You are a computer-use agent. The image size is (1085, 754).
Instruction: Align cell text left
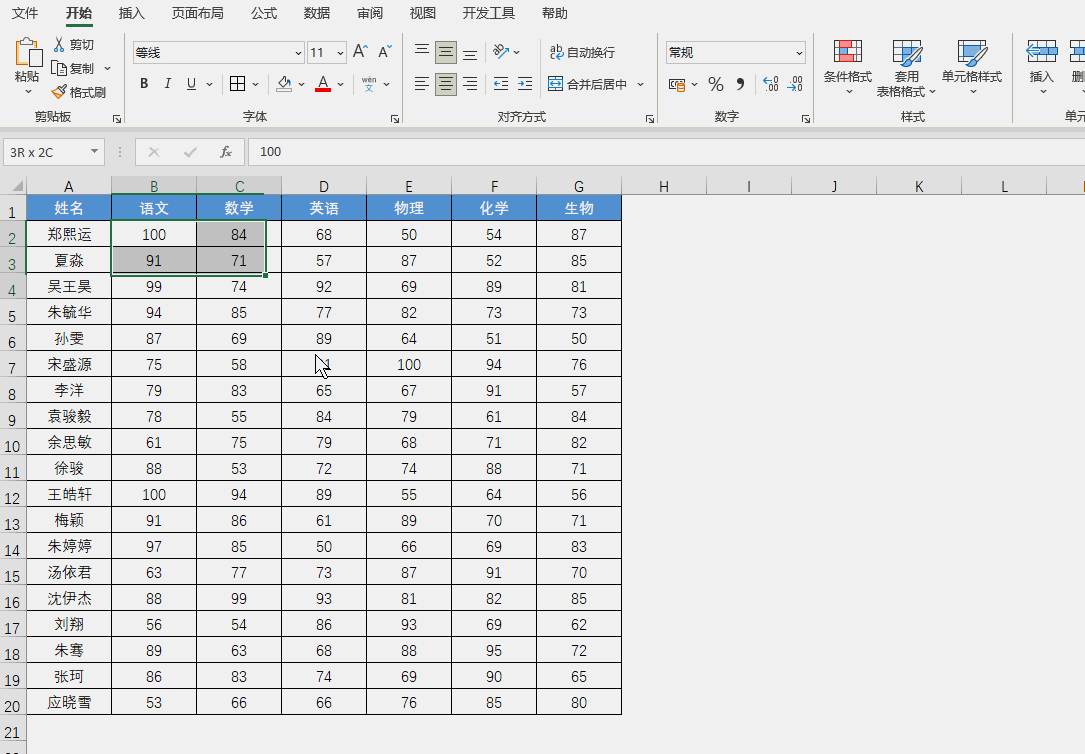point(421,84)
